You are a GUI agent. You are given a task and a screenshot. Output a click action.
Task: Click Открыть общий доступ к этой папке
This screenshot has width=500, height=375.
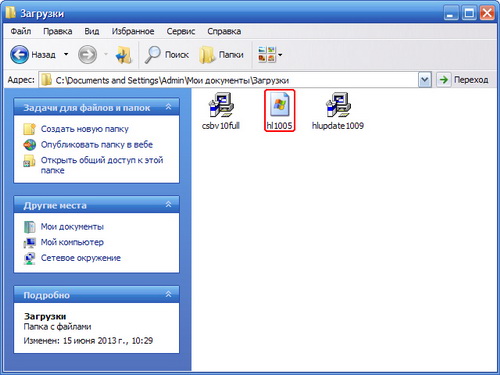(x=102, y=165)
